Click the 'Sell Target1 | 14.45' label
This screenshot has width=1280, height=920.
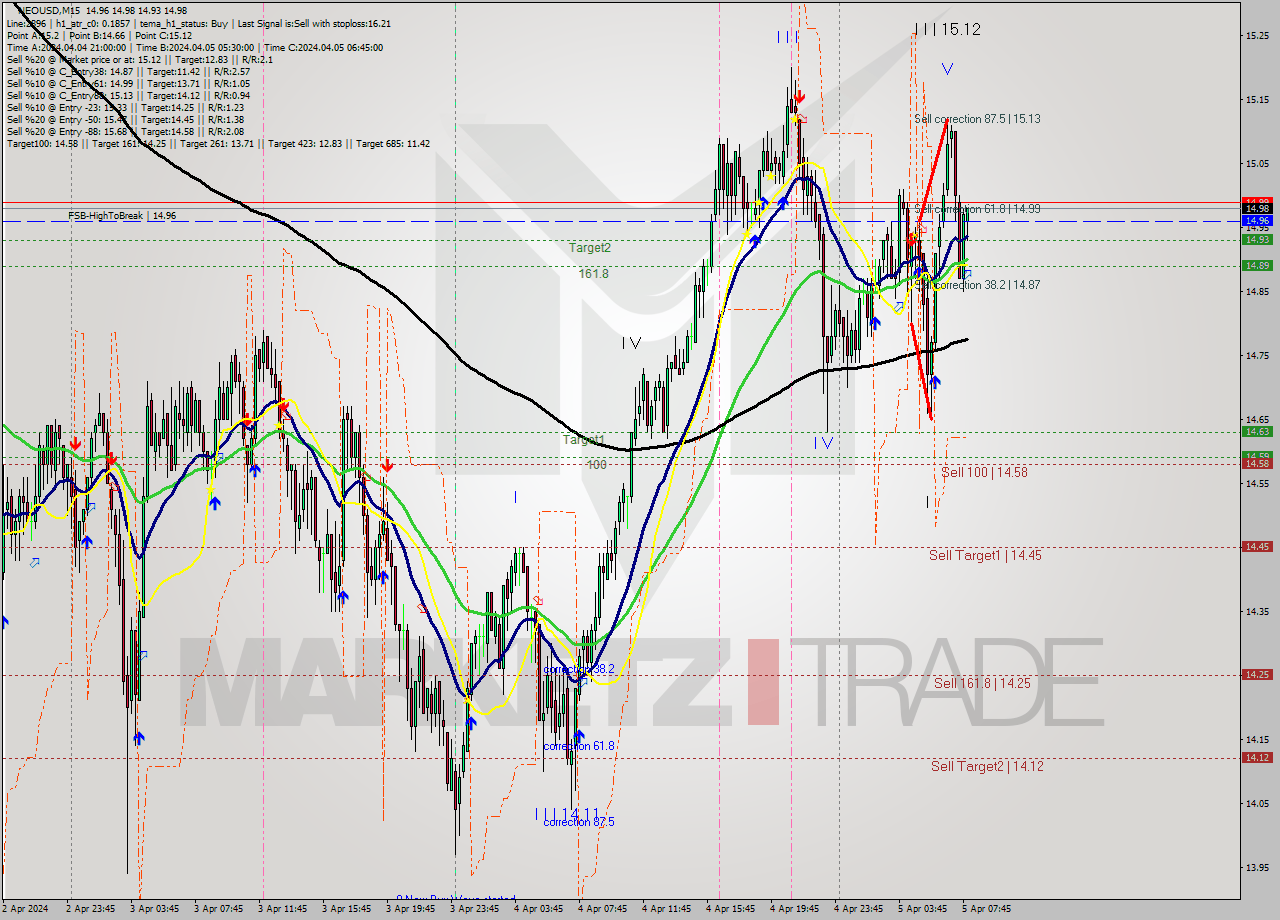pos(985,555)
